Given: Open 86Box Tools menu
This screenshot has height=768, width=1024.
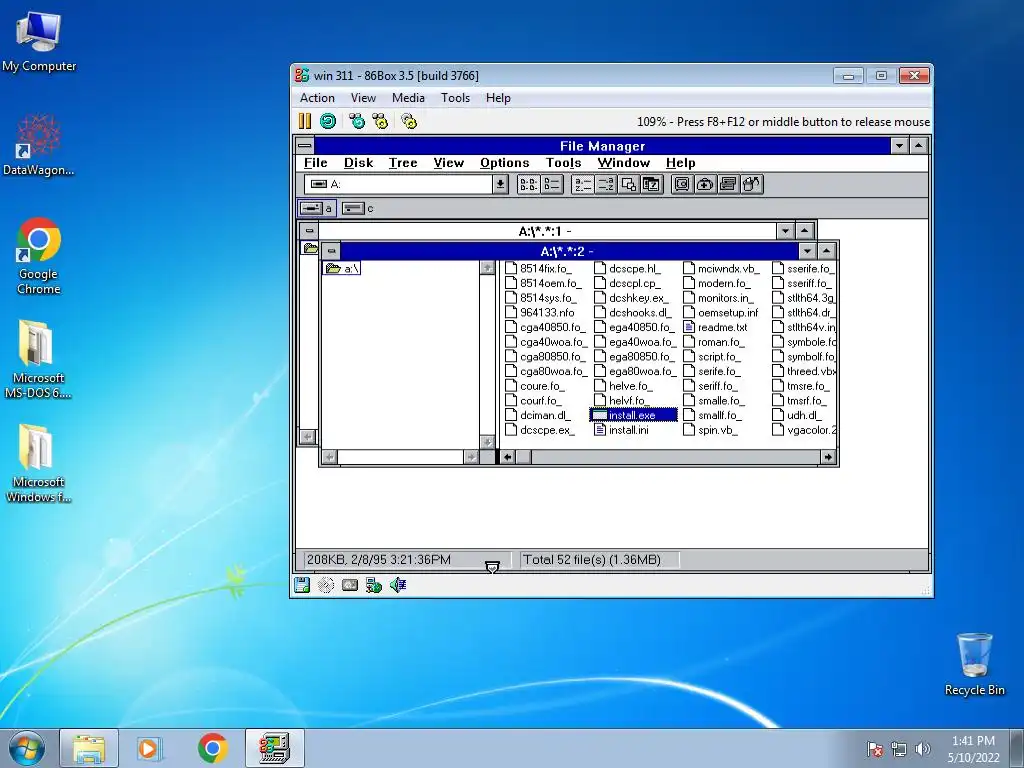Looking at the screenshot, I should click(455, 98).
